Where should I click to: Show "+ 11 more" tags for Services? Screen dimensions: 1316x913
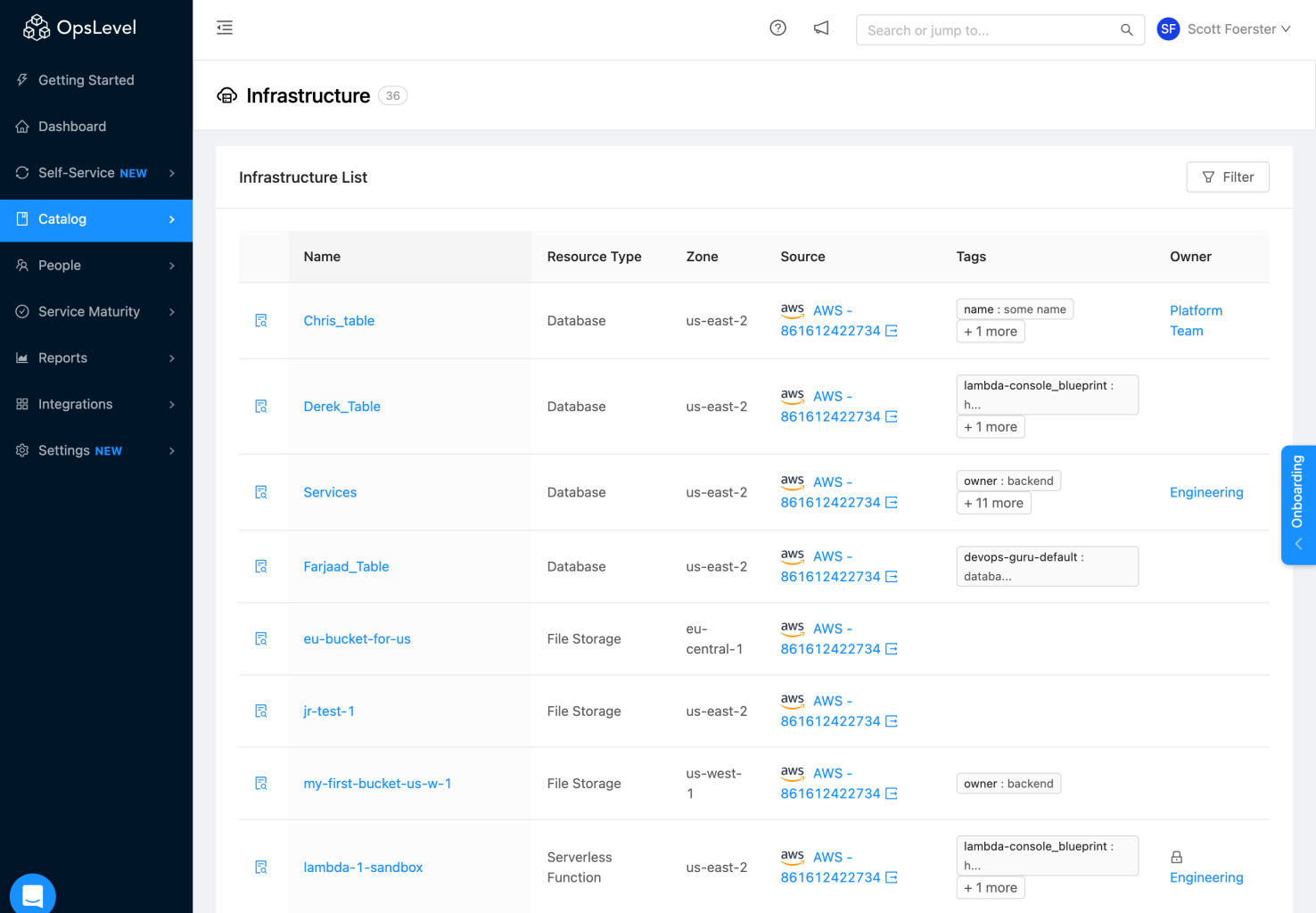tap(993, 503)
